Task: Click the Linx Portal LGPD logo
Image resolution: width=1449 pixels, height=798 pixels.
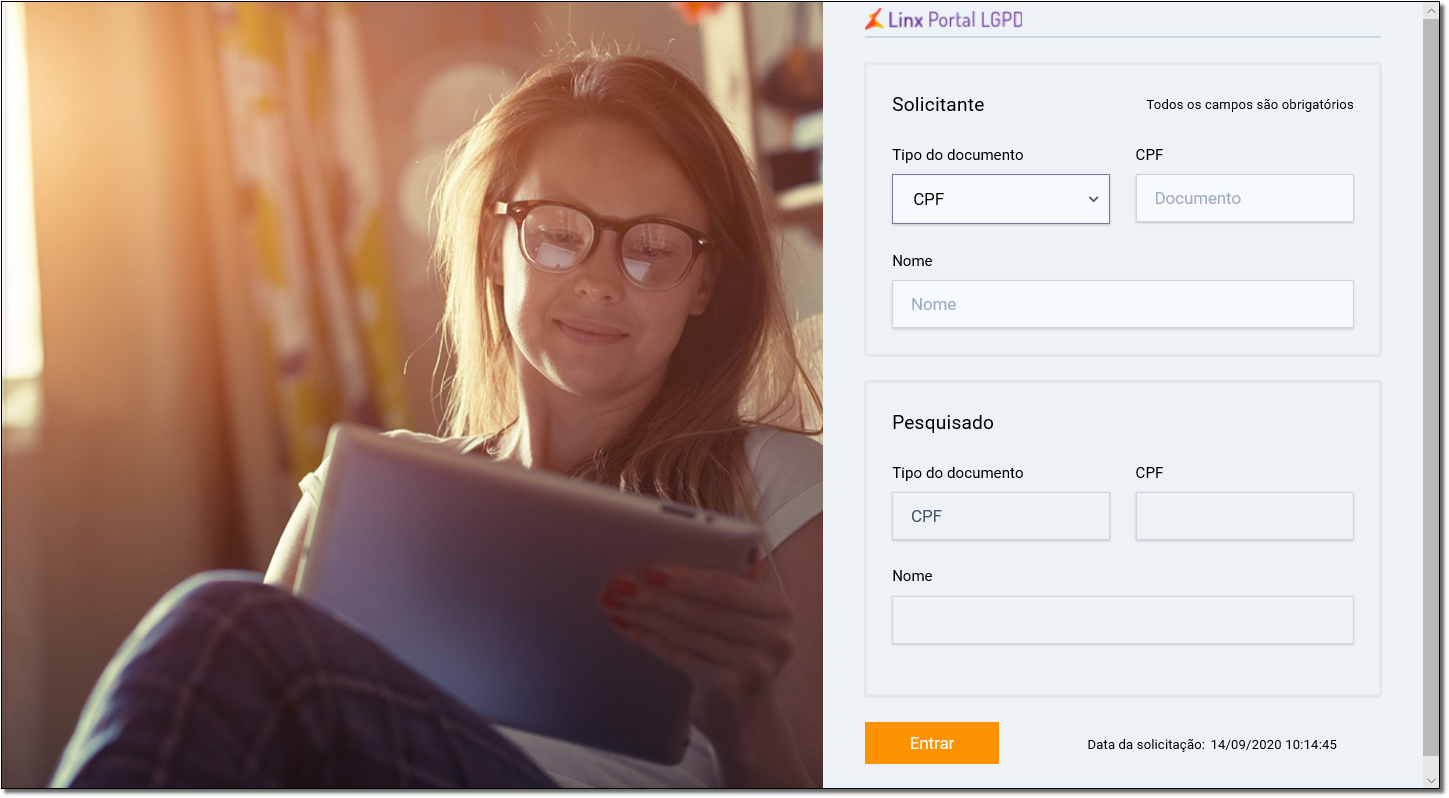Action: 943,19
